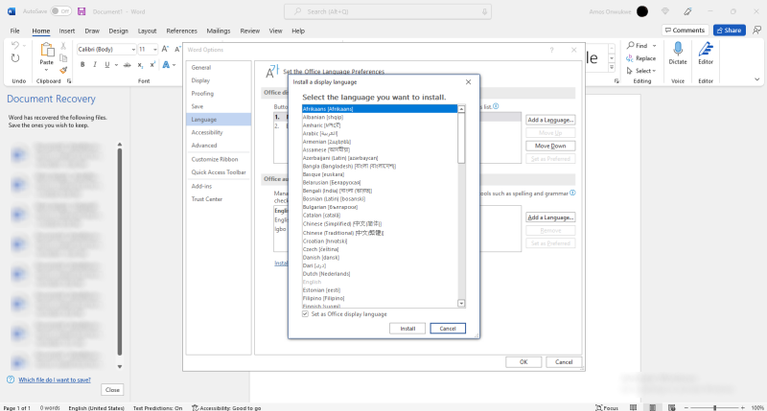767x411 pixels.
Task: Click OK in Word Options dialog
Action: tap(523, 362)
